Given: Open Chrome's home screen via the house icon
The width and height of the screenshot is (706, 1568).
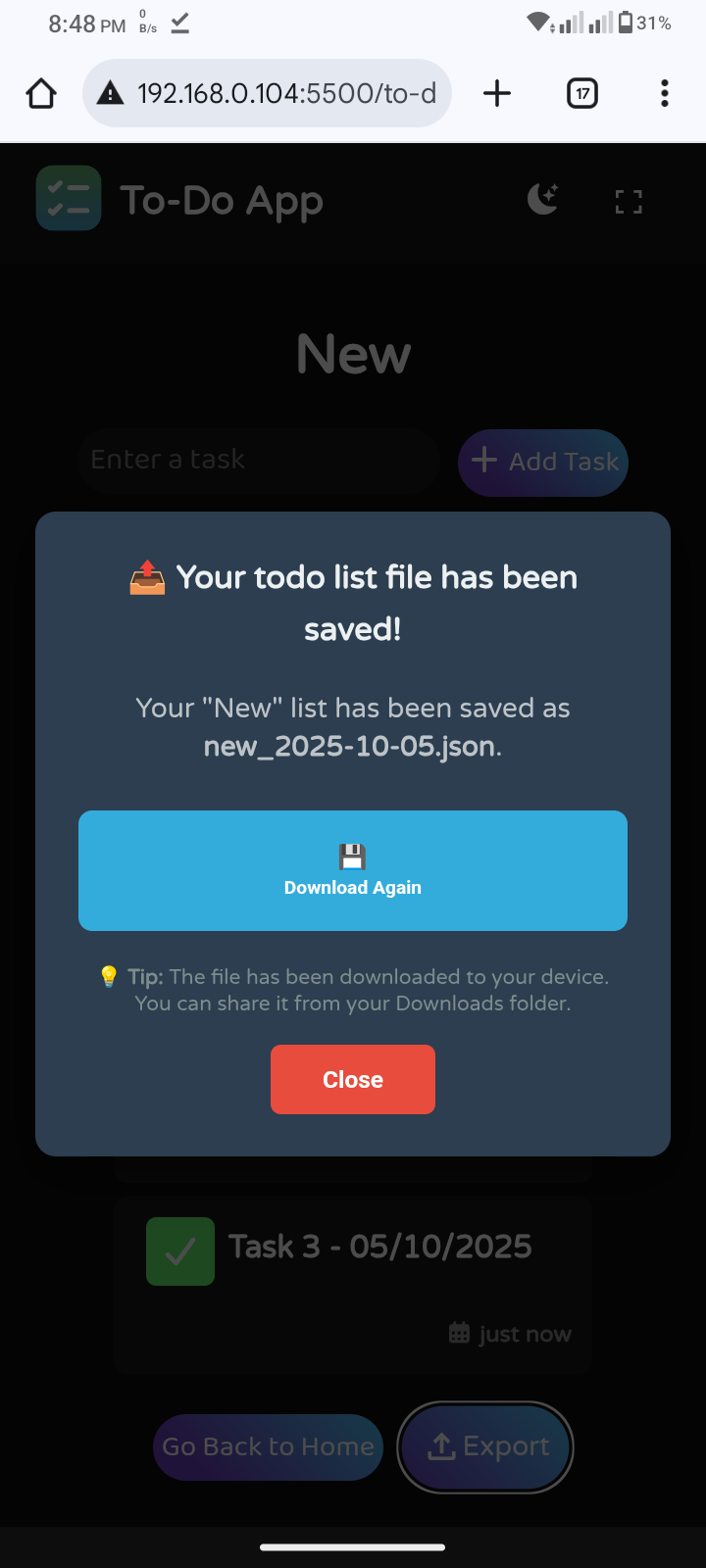Looking at the screenshot, I should pyautogui.click(x=40, y=93).
